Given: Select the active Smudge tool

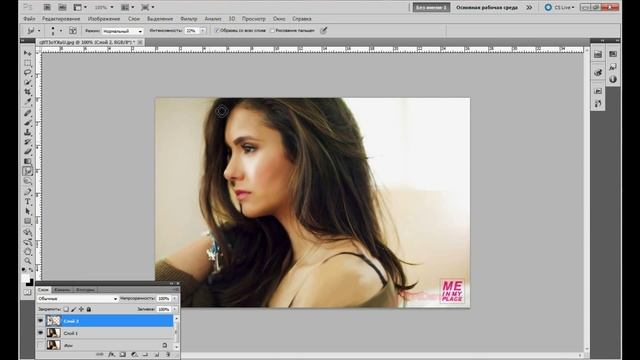Looking at the screenshot, I should point(27,172).
